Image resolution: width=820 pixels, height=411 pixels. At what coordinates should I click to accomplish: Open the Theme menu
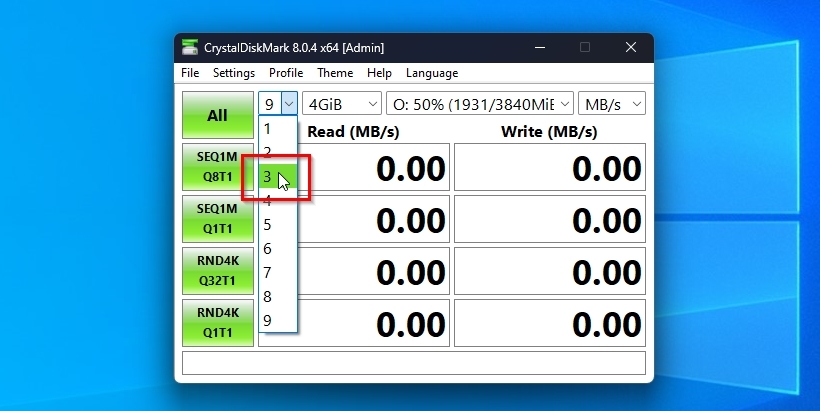pos(335,73)
